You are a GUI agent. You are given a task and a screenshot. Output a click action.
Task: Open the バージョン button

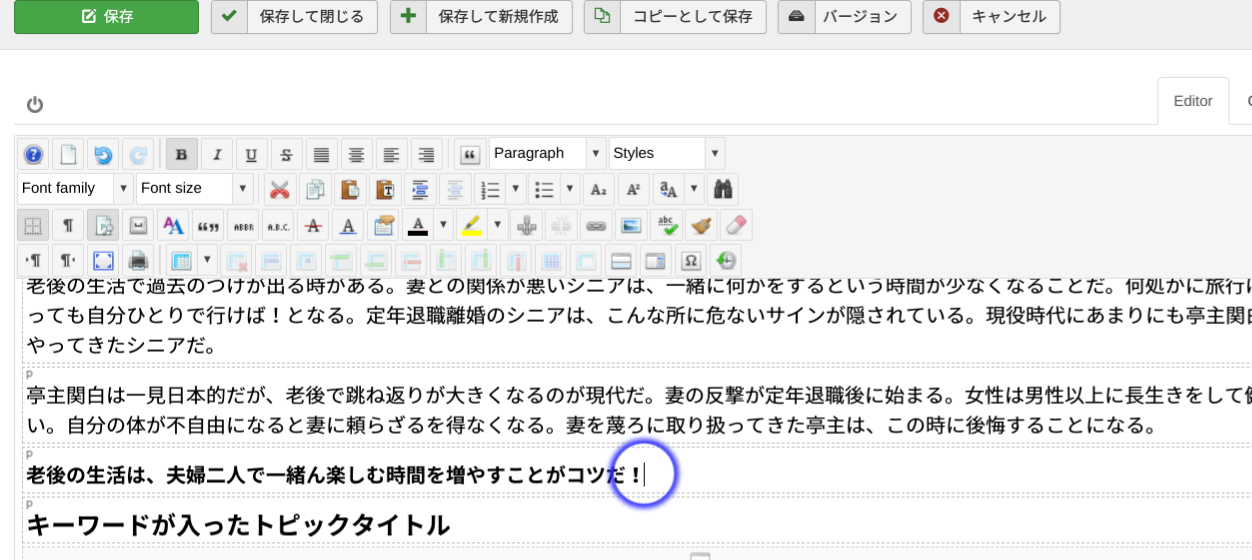845,16
